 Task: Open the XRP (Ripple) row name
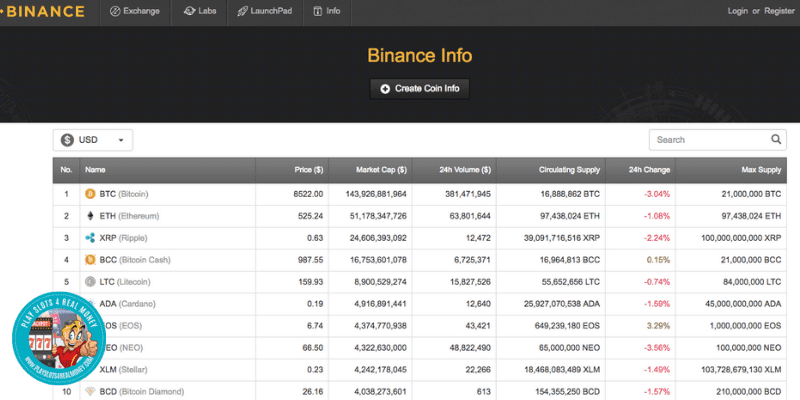click(x=123, y=238)
